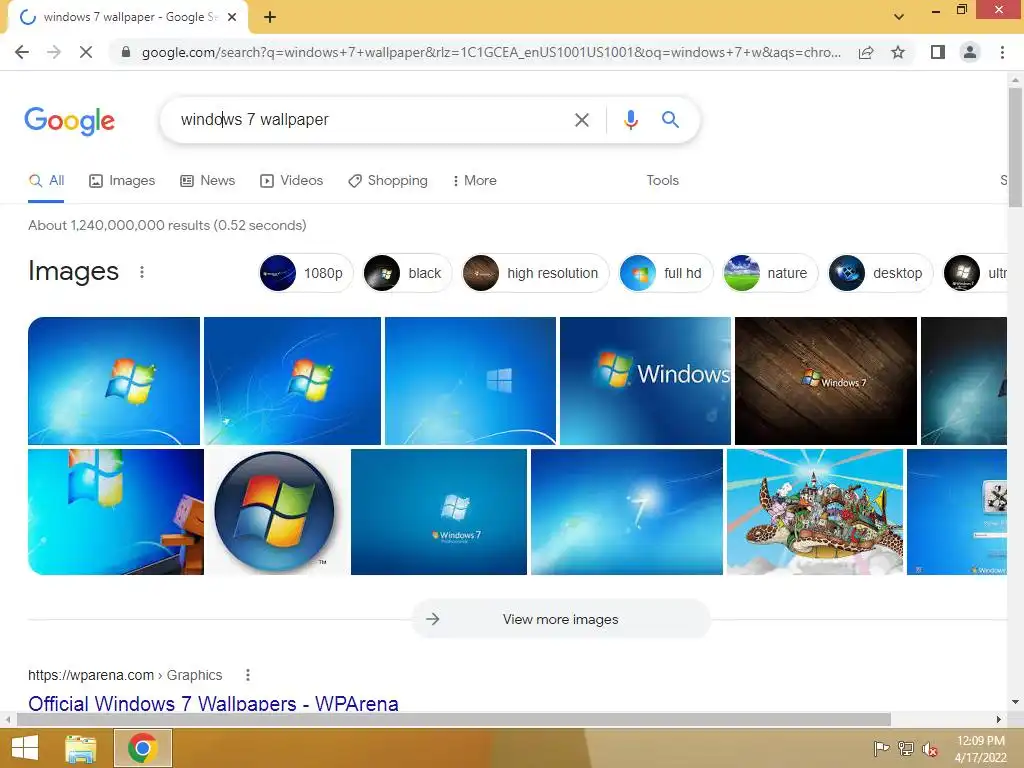Image resolution: width=1024 pixels, height=768 pixels.
Task: Click the wparena.com Graphics breadcrumb
Action: (x=125, y=675)
